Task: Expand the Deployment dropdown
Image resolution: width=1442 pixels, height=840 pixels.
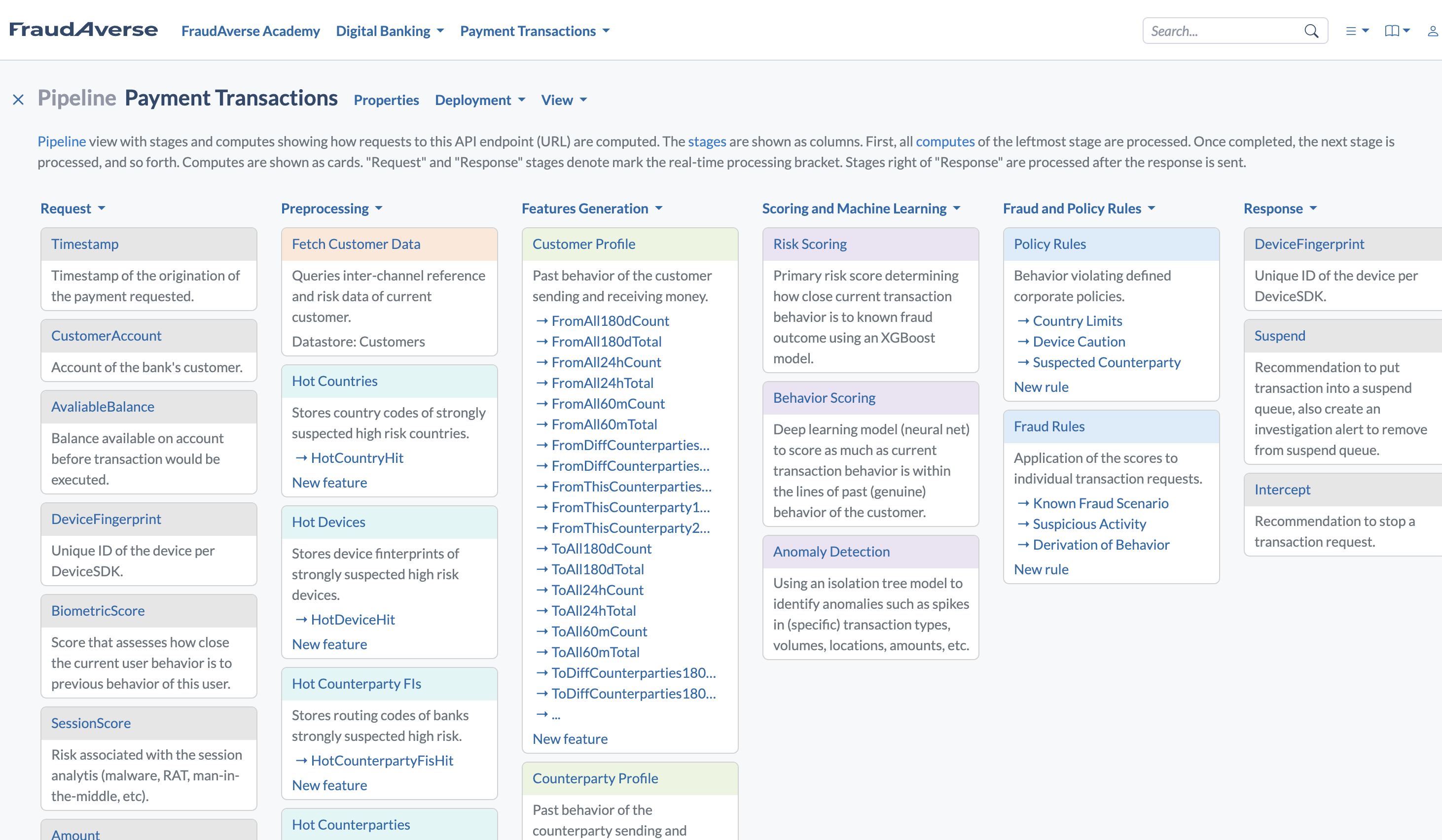Action: 479,100
